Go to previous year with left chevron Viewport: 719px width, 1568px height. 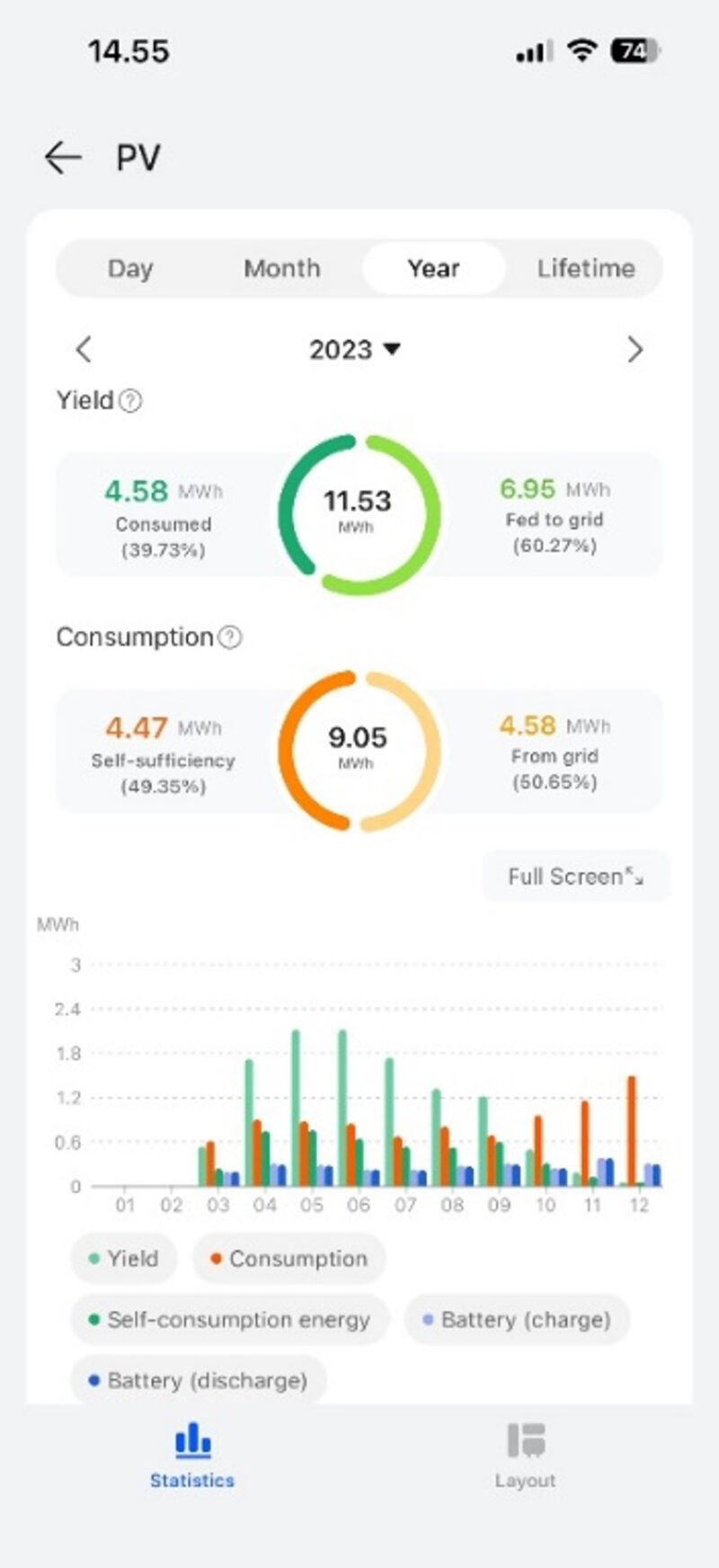click(84, 350)
